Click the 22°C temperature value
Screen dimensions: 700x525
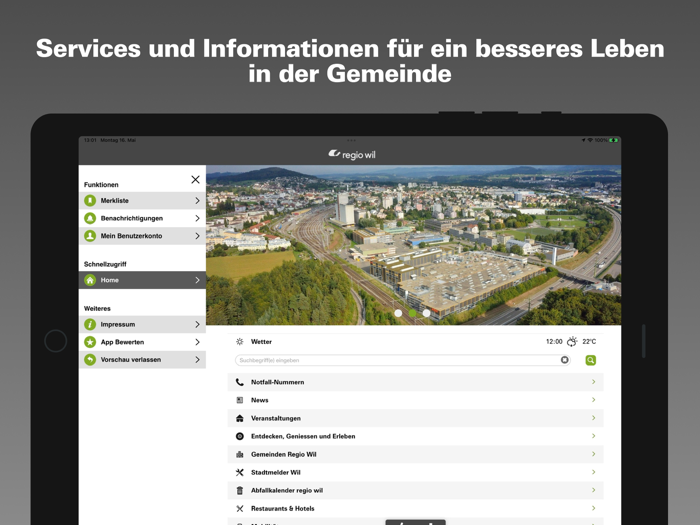589,342
